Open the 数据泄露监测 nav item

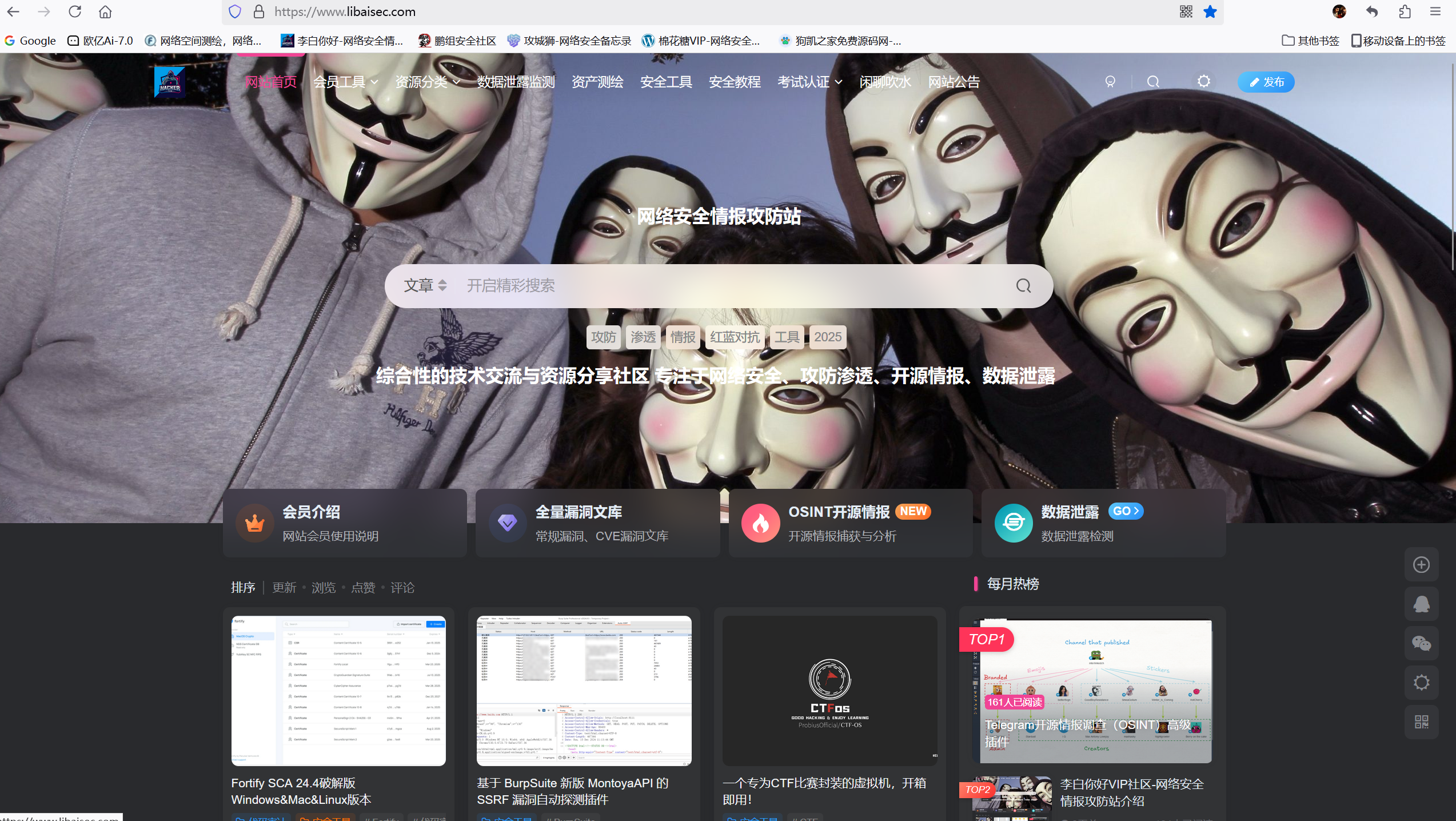pyautogui.click(x=516, y=82)
